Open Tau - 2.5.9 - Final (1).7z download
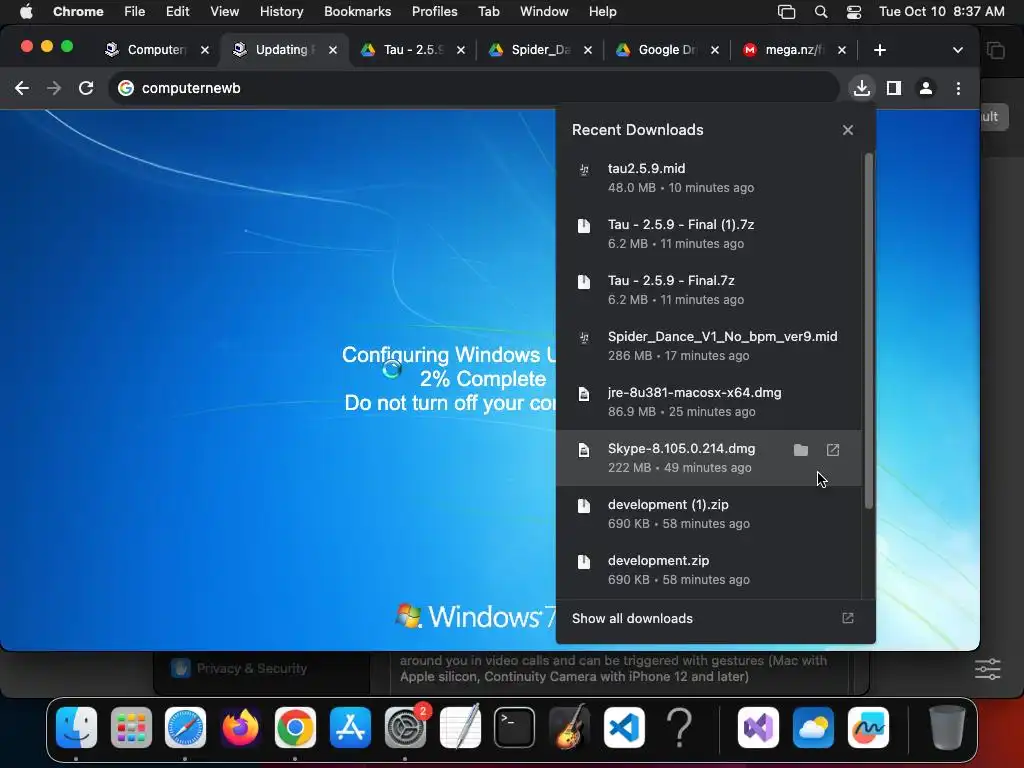 click(x=709, y=234)
